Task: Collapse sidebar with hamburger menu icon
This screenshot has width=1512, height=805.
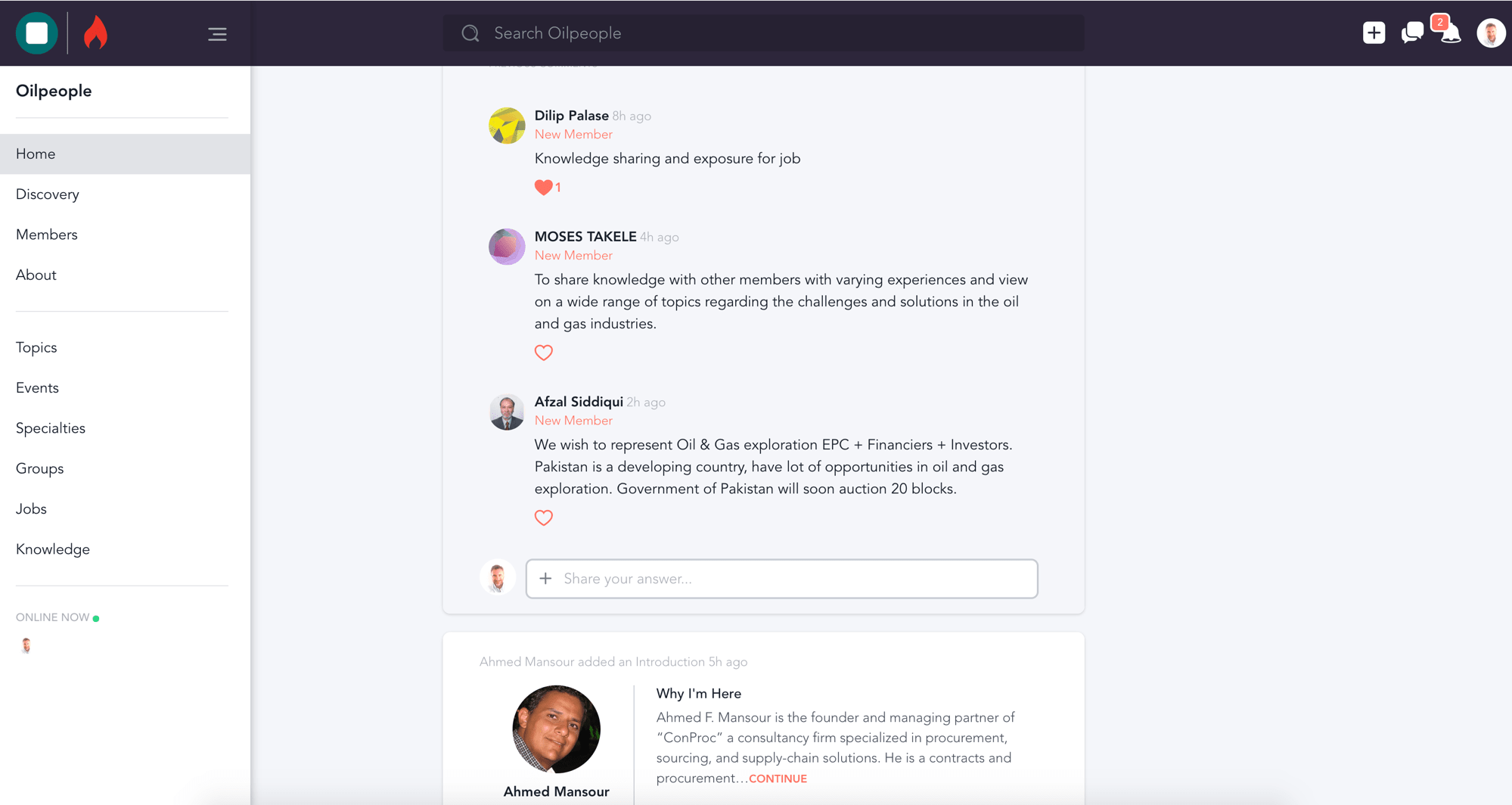Action: [x=217, y=34]
